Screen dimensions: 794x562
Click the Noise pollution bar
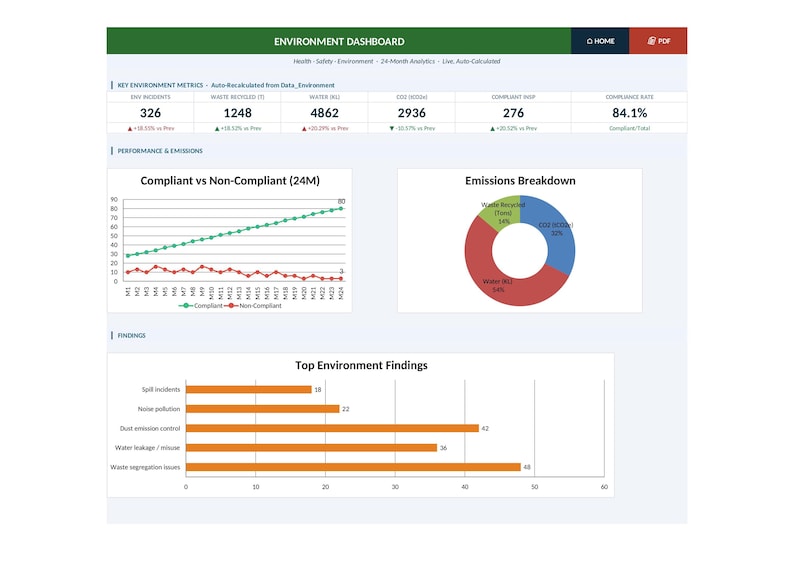pos(262,409)
